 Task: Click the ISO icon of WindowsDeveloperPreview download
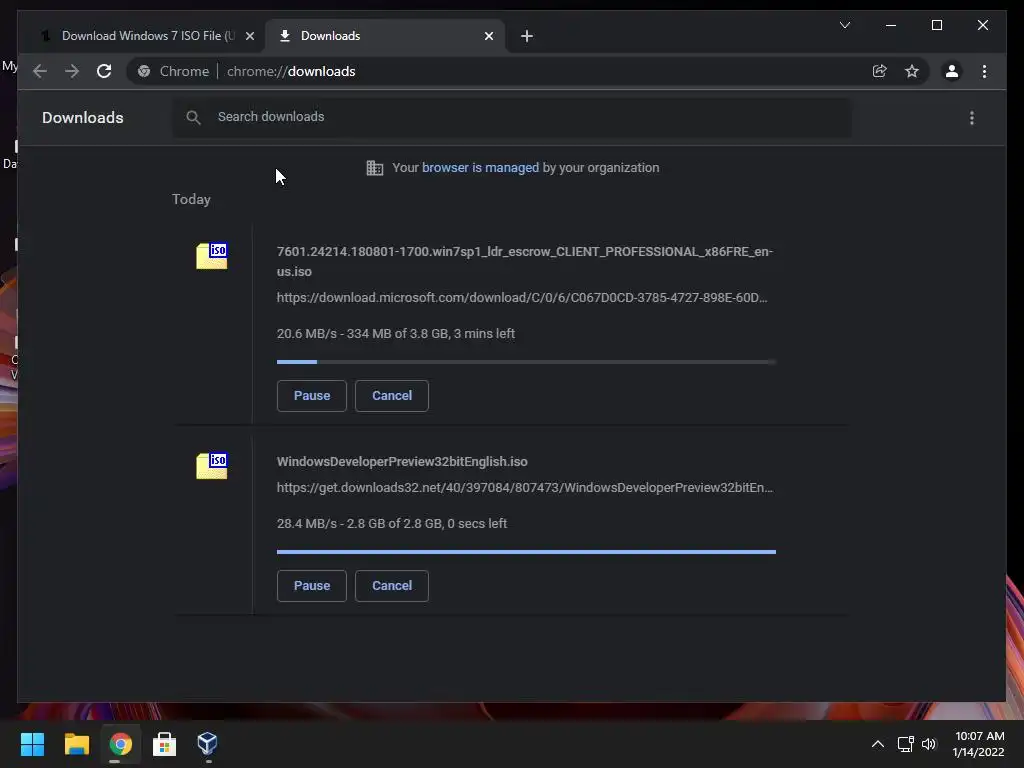212,465
